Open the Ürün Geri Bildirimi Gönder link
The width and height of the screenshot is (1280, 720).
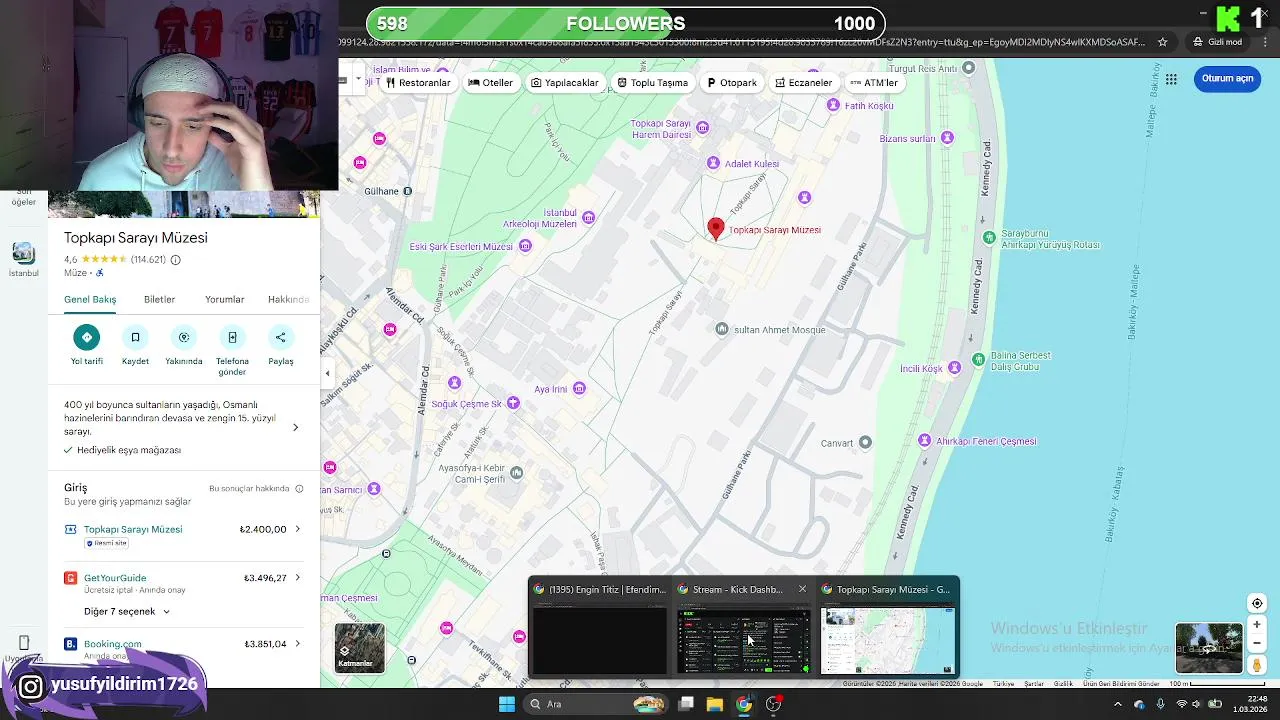1121,684
